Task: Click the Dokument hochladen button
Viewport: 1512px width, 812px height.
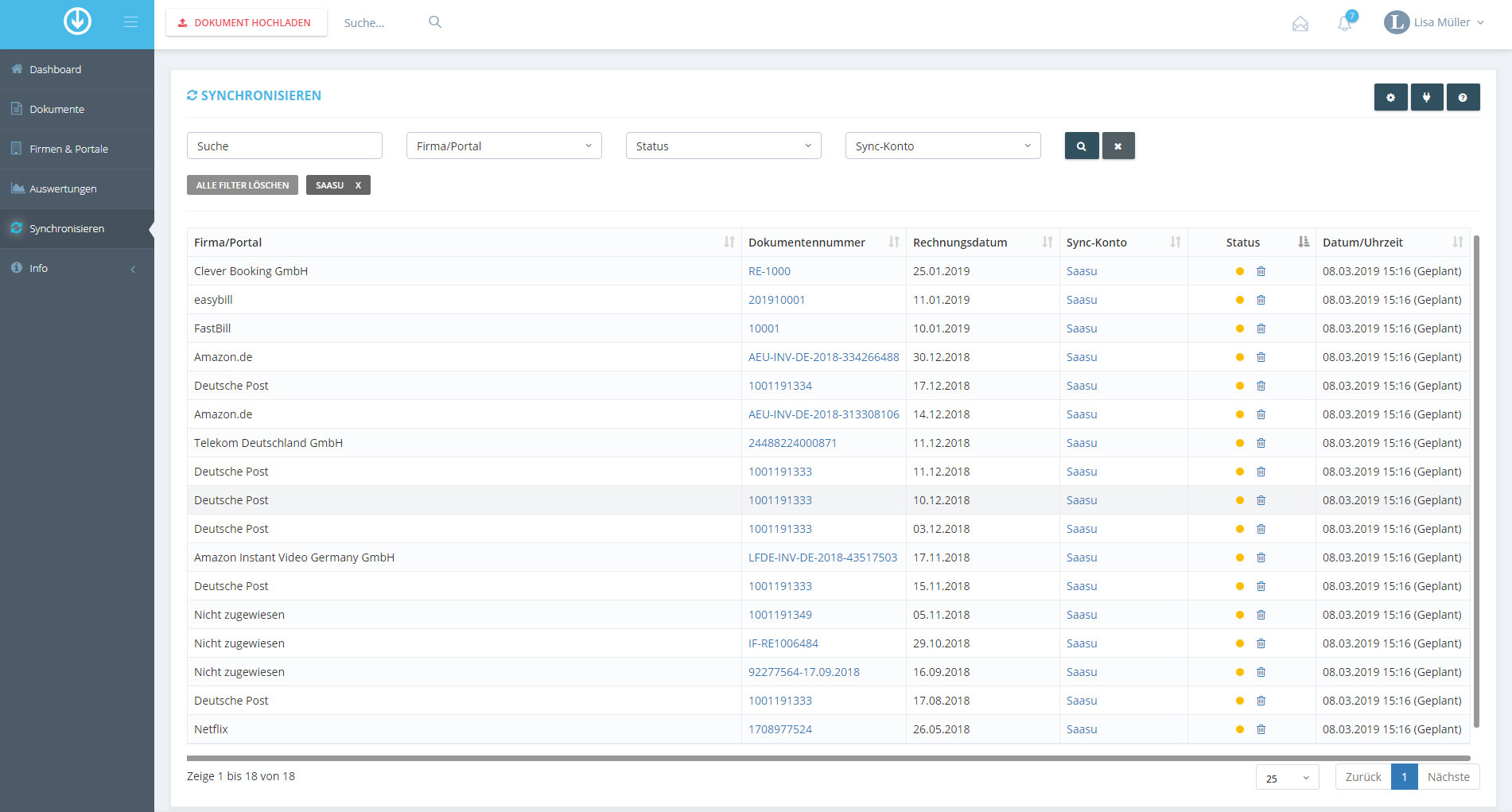Action: click(x=246, y=22)
